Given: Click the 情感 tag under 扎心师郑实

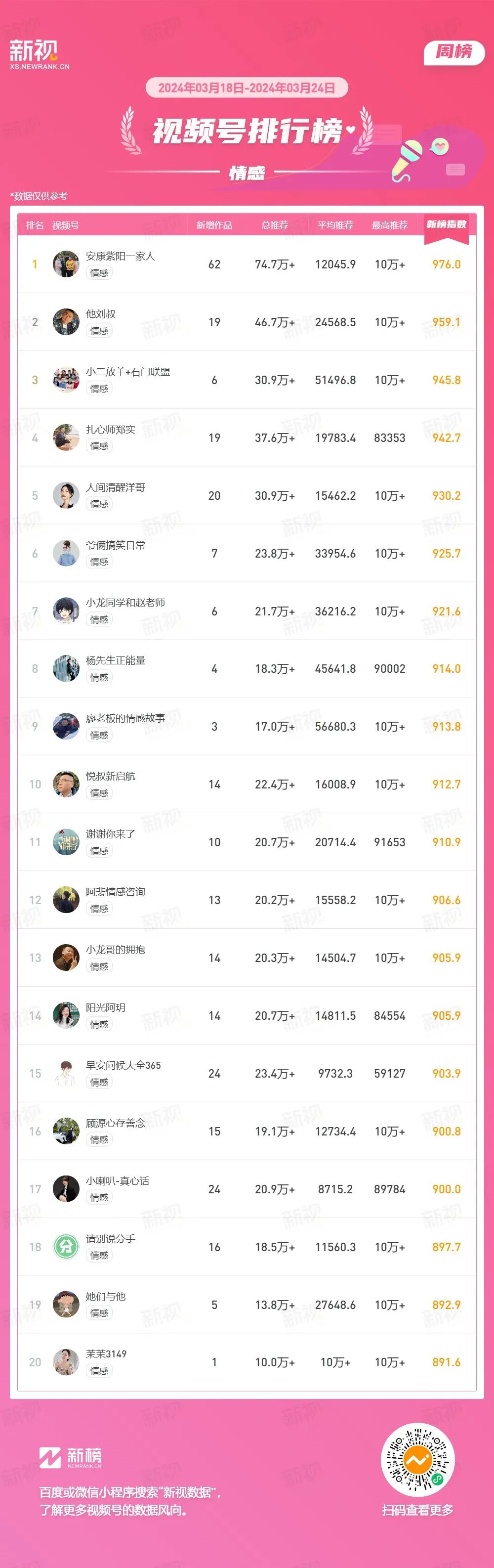Looking at the screenshot, I should (x=99, y=446).
